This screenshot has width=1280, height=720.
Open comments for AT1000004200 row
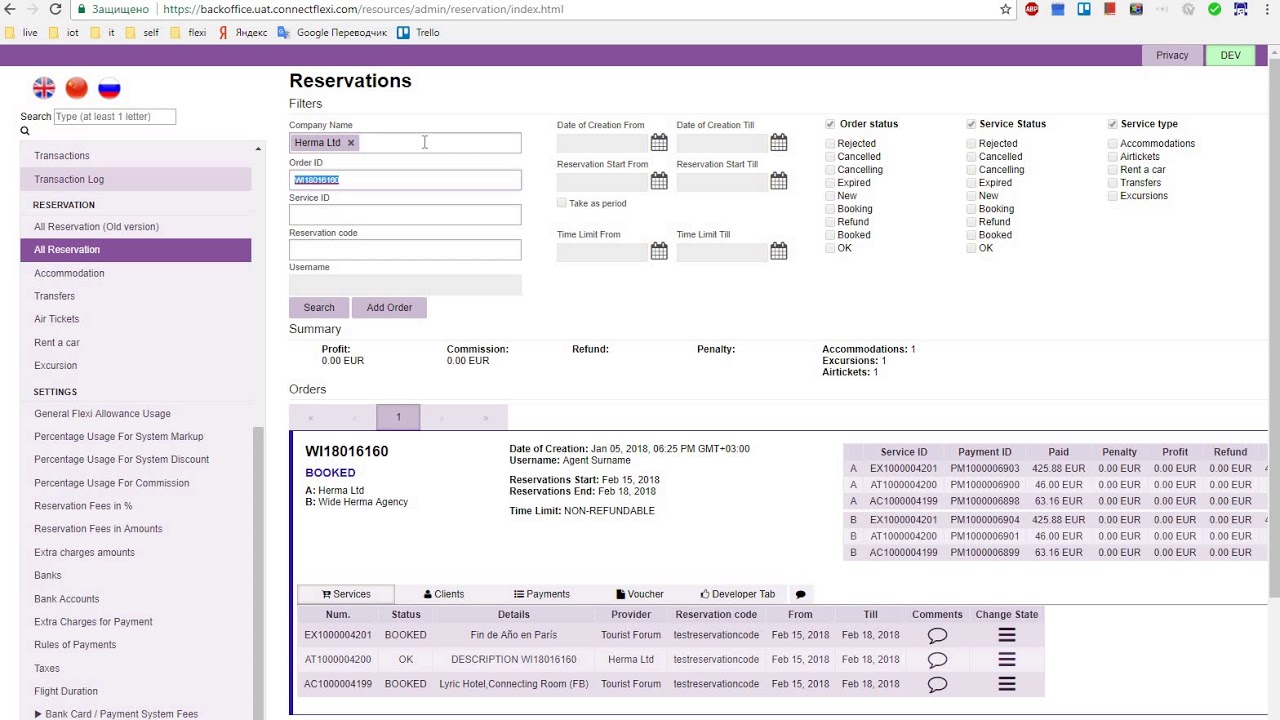pyautogui.click(x=937, y=660)
